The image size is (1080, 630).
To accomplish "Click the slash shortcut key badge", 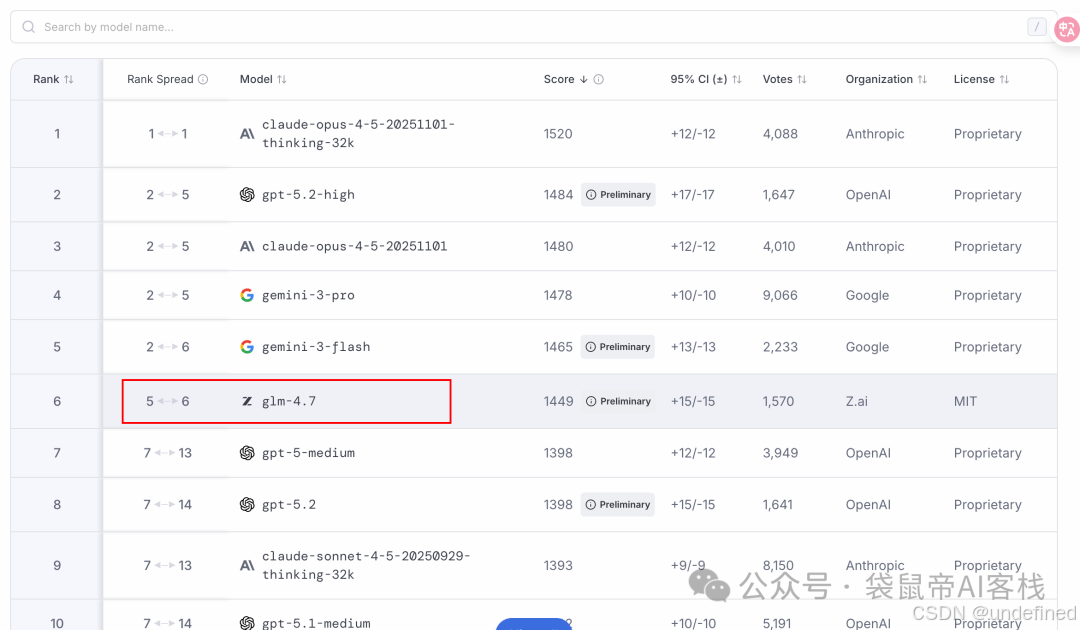I will point(1037,27).
